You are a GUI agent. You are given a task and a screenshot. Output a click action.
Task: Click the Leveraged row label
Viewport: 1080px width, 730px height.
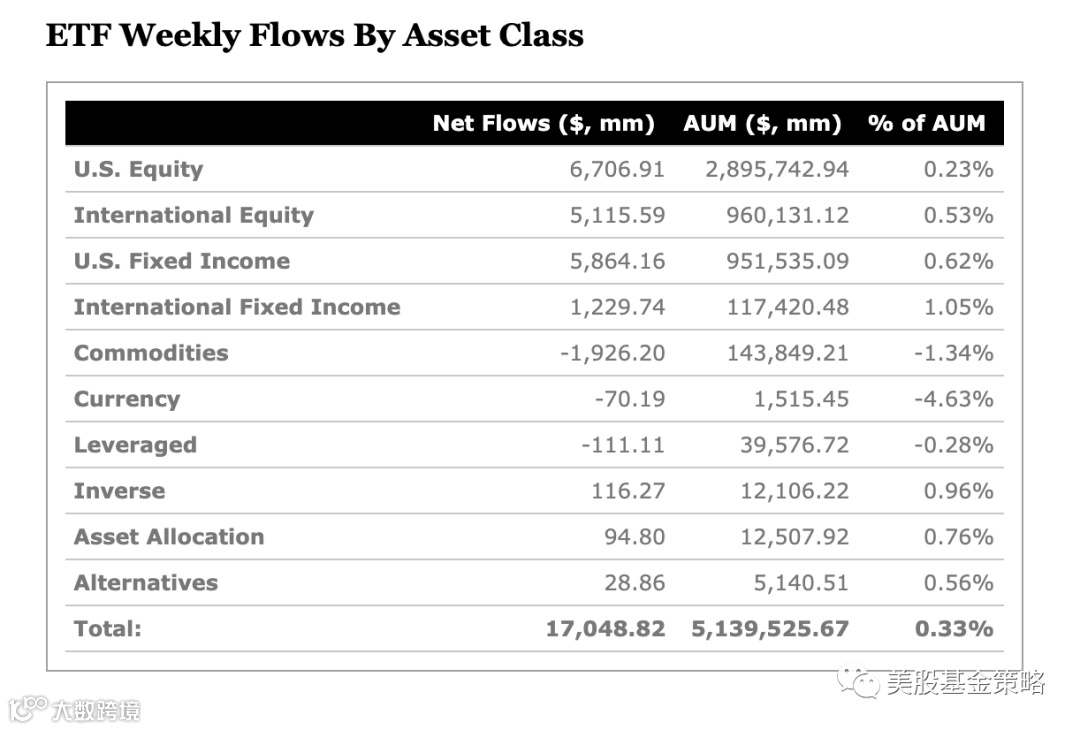click(x=135, y=445)
